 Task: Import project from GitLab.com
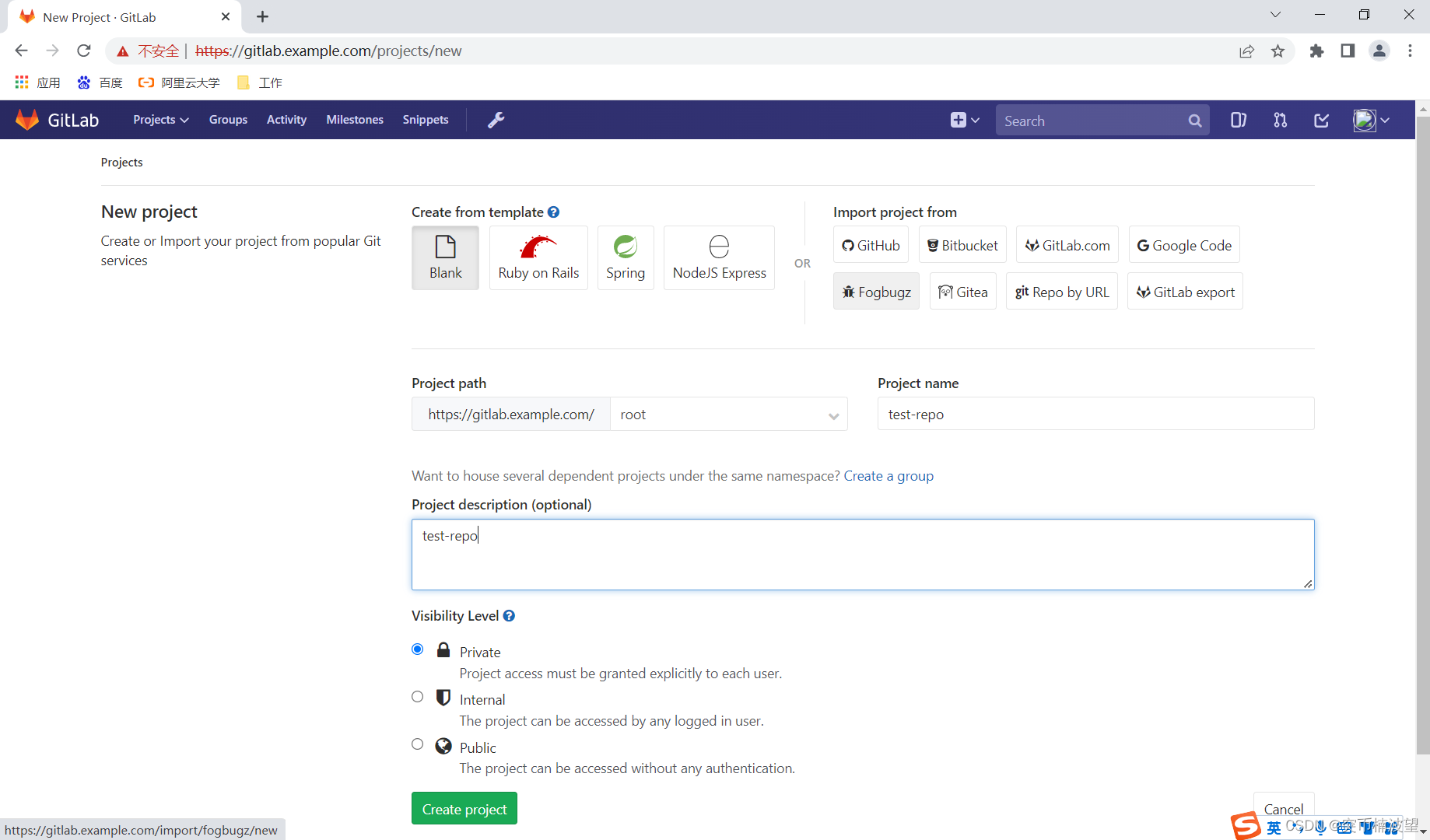(x=1067, y=245)
